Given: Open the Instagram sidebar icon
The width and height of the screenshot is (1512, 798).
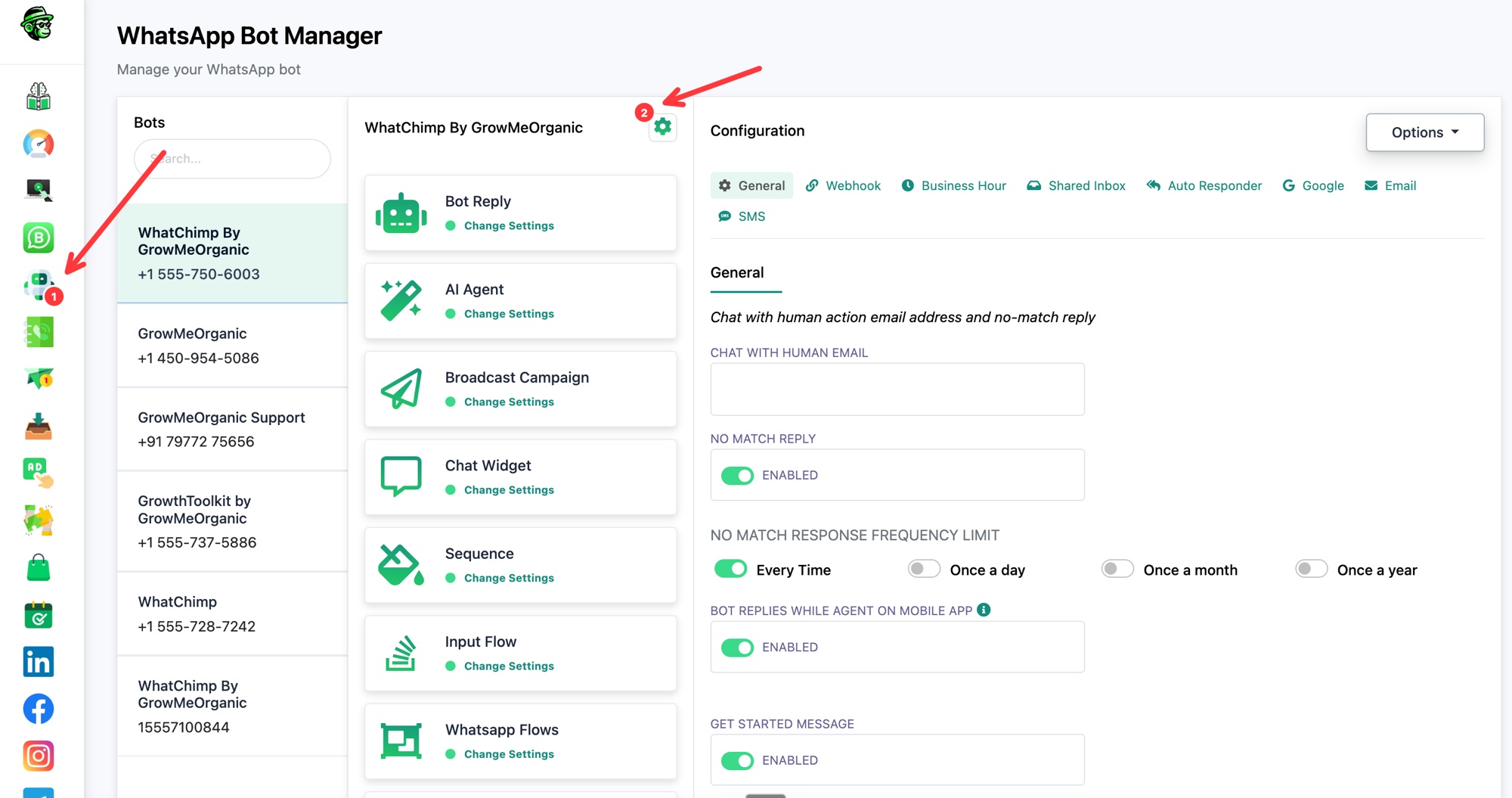Looking at the screenshot, I should point(39,756).
